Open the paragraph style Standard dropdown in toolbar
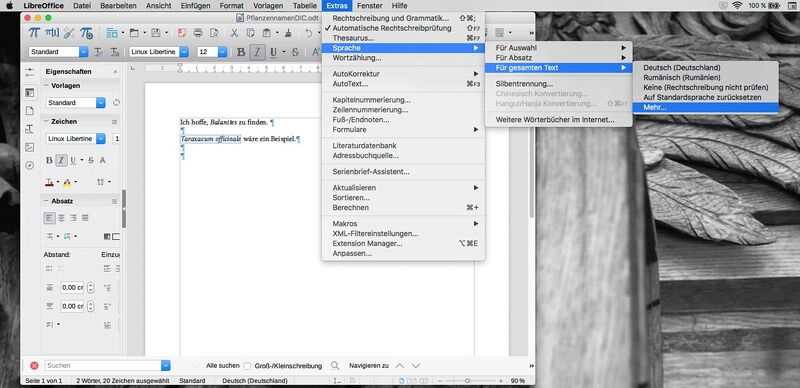 (83, 52)
